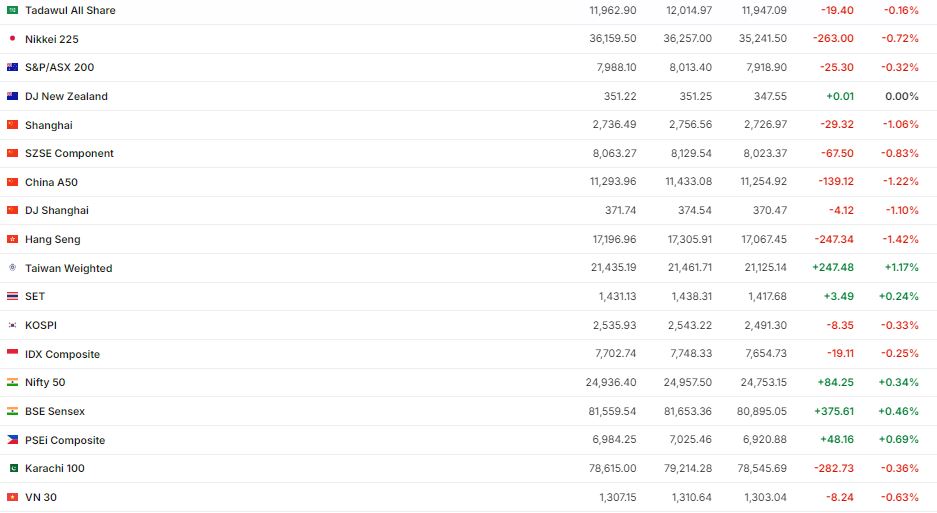
Task: Click the New Zealand flag icon
Action: 12,96
